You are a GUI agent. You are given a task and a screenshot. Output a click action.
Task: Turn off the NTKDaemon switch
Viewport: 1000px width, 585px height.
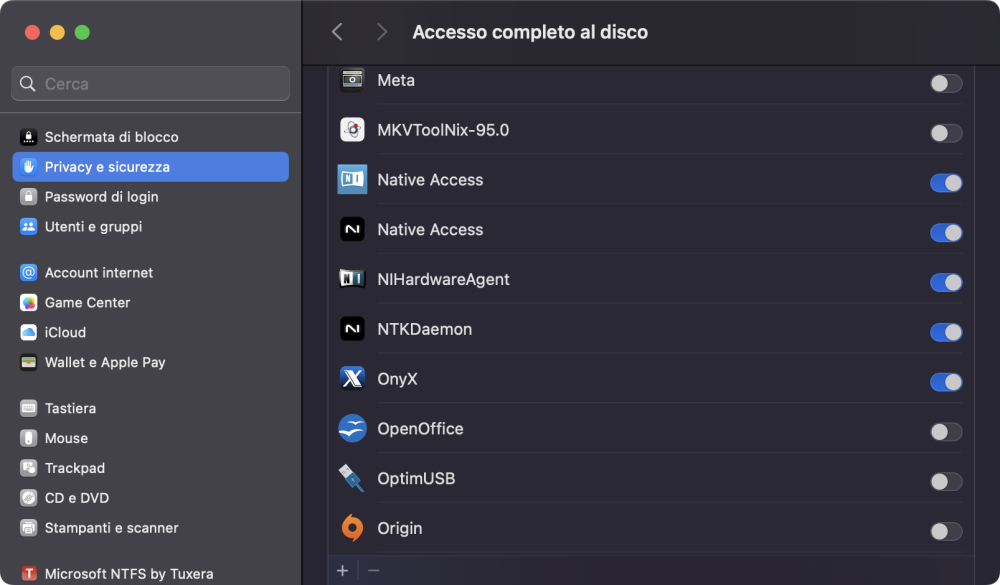point(946,332)
